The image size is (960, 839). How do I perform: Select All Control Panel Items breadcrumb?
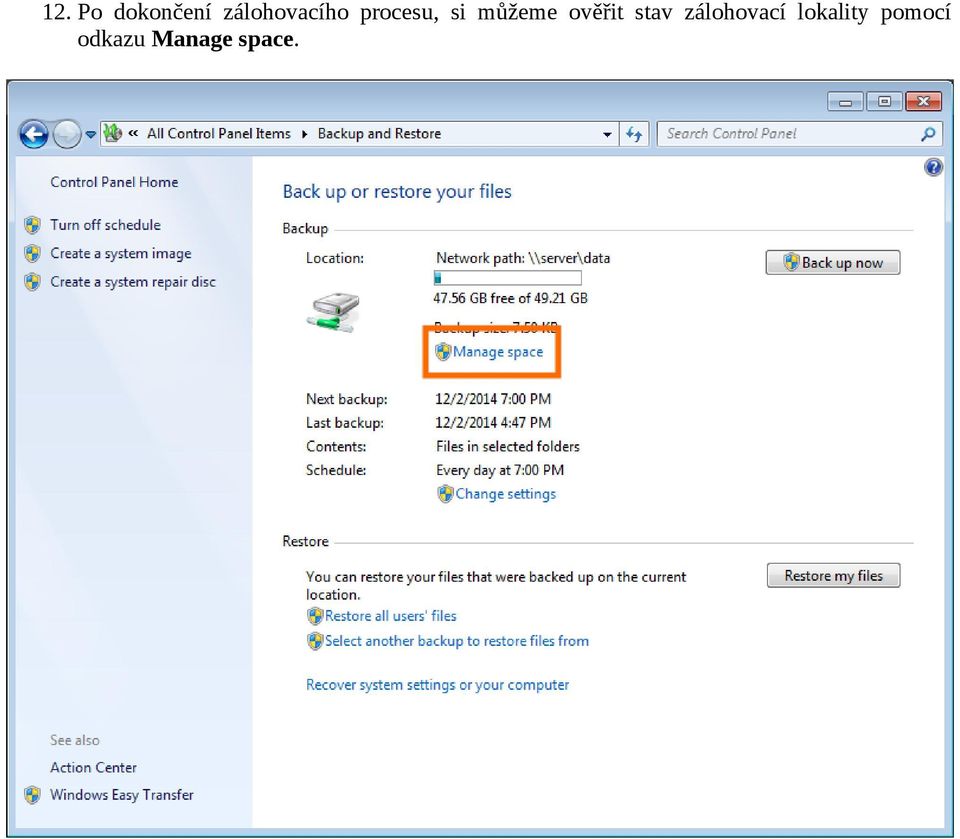pyautogui.click(x=219, y=134)
